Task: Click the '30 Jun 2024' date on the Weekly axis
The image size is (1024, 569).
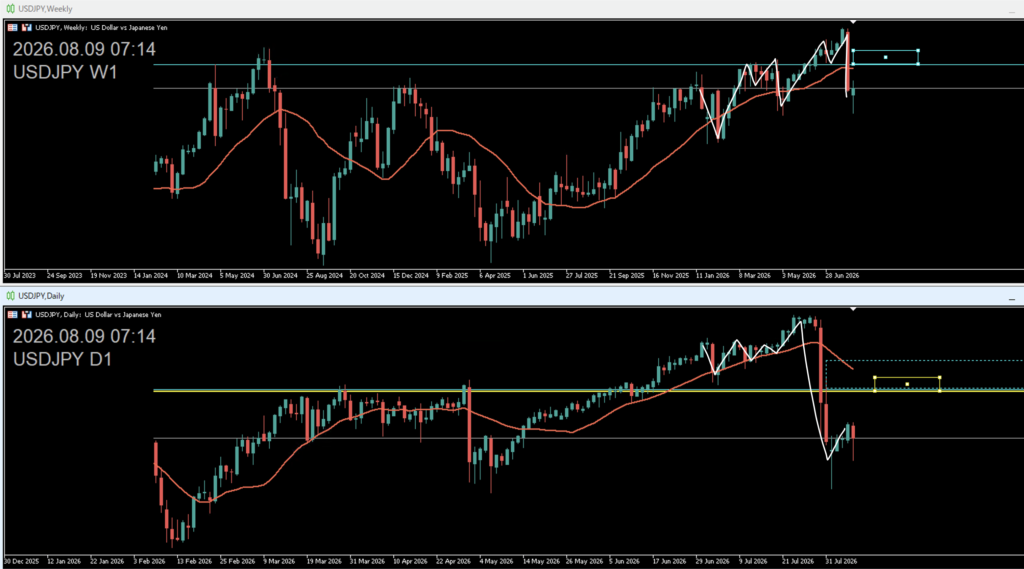Action: [x=280, y=276]
